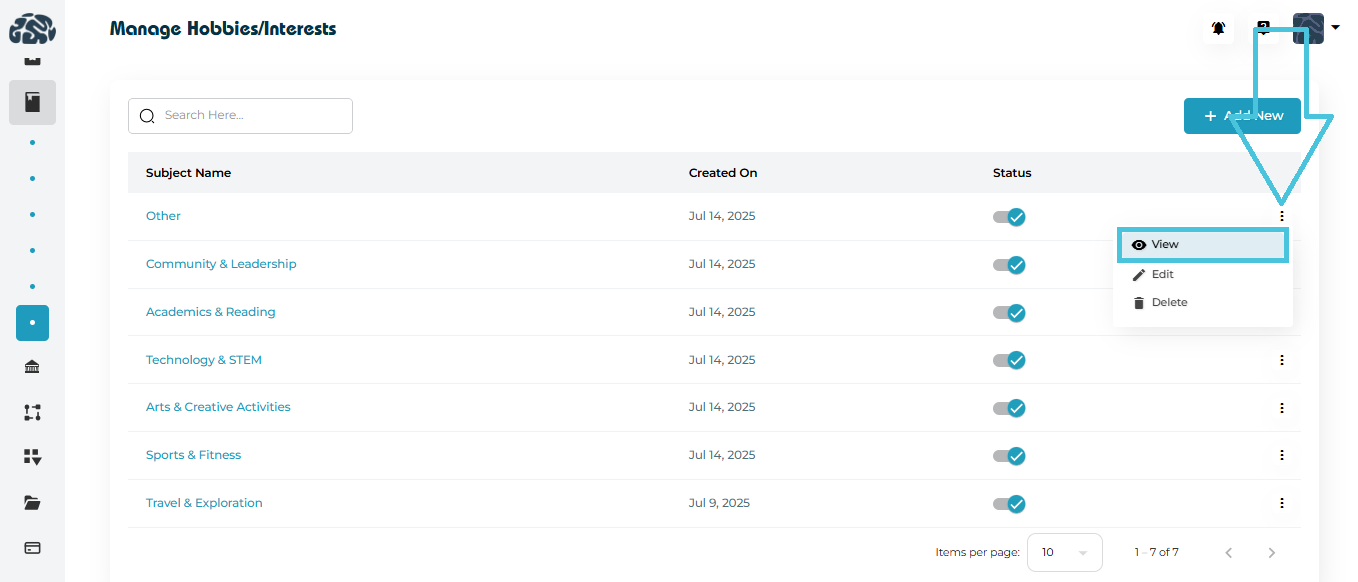The image size is (1358, 582).
Task: Click the connected nodes sidebar icon
Action: pyautogui.click(x=32, y=412)
